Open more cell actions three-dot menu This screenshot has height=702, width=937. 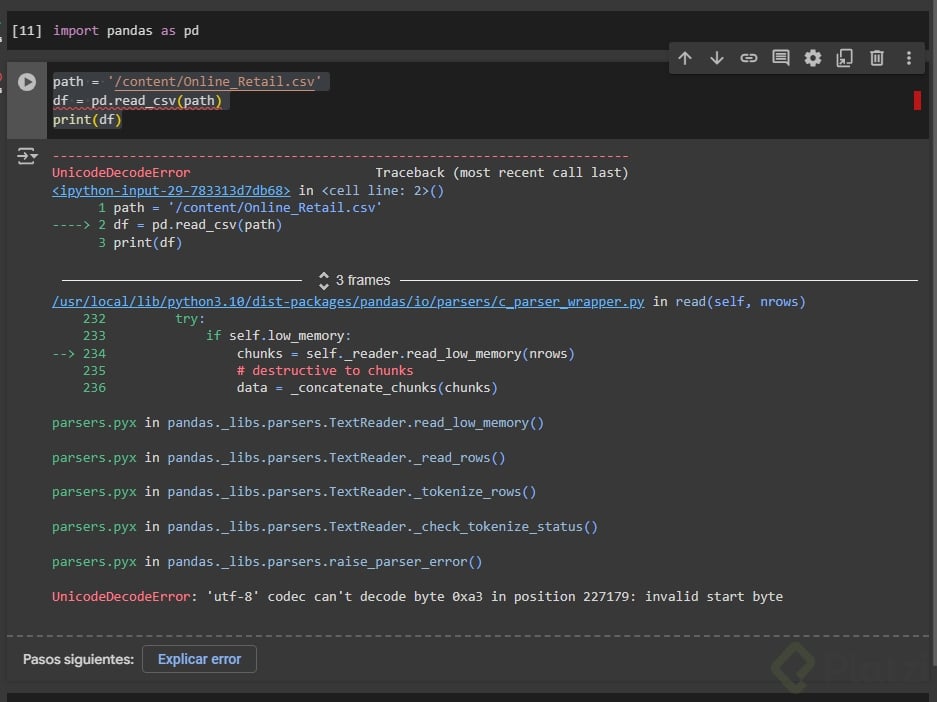click(x=908, y=58)
